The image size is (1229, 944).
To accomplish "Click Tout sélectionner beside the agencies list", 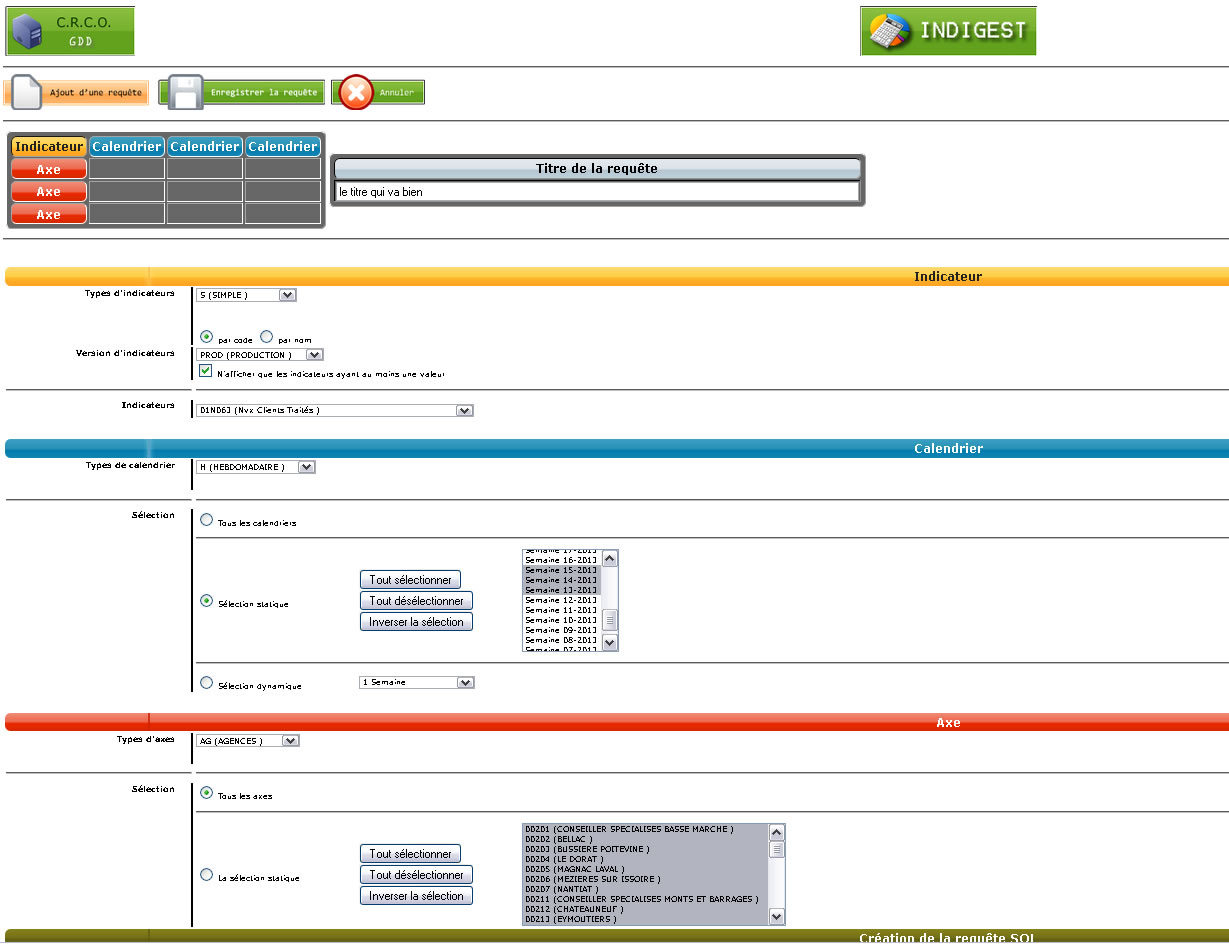I will [x=410, y=854].
